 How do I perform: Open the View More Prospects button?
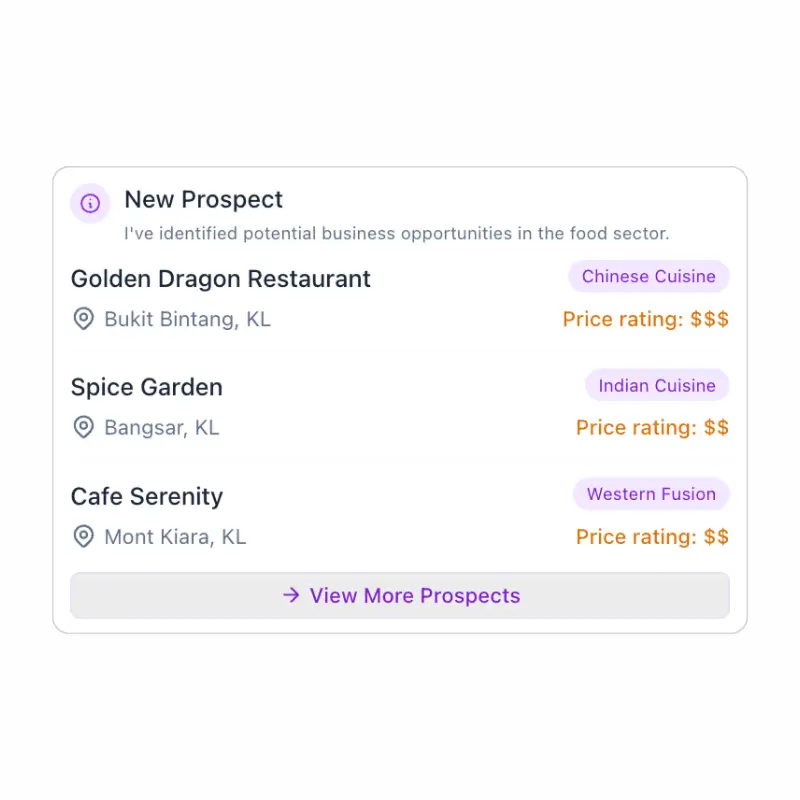click(x=400, y=595)
